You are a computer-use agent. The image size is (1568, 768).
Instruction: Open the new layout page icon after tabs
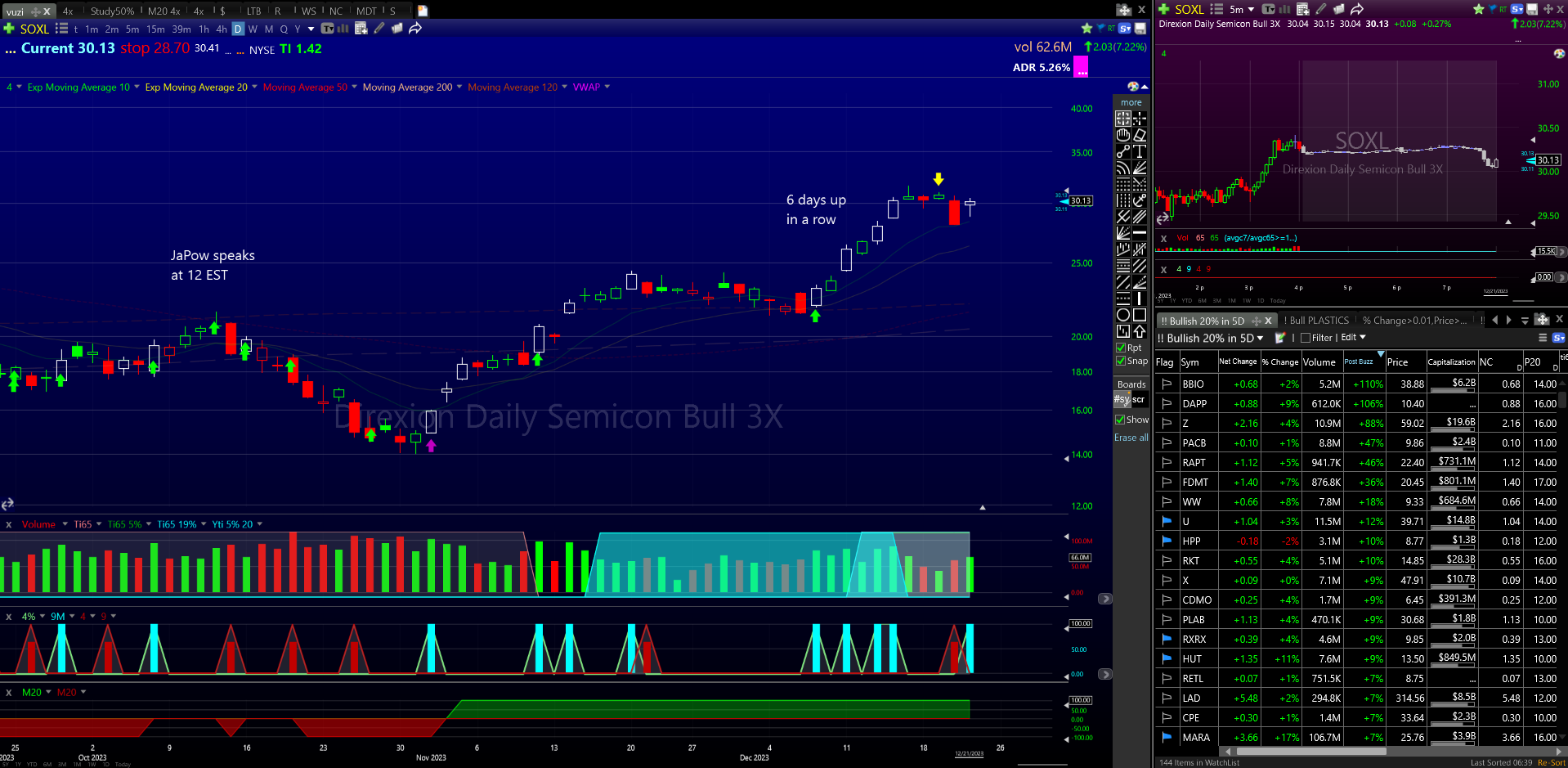tap(423, 11)
